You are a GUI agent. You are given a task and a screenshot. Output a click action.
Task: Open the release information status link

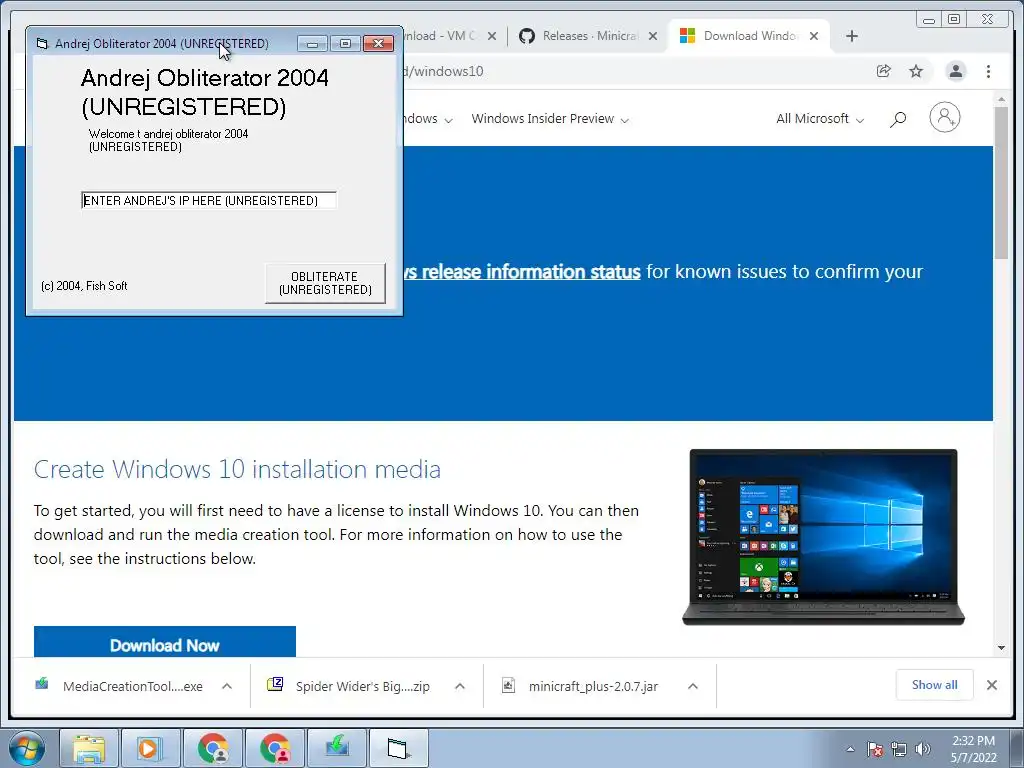(x=522, y=272)
